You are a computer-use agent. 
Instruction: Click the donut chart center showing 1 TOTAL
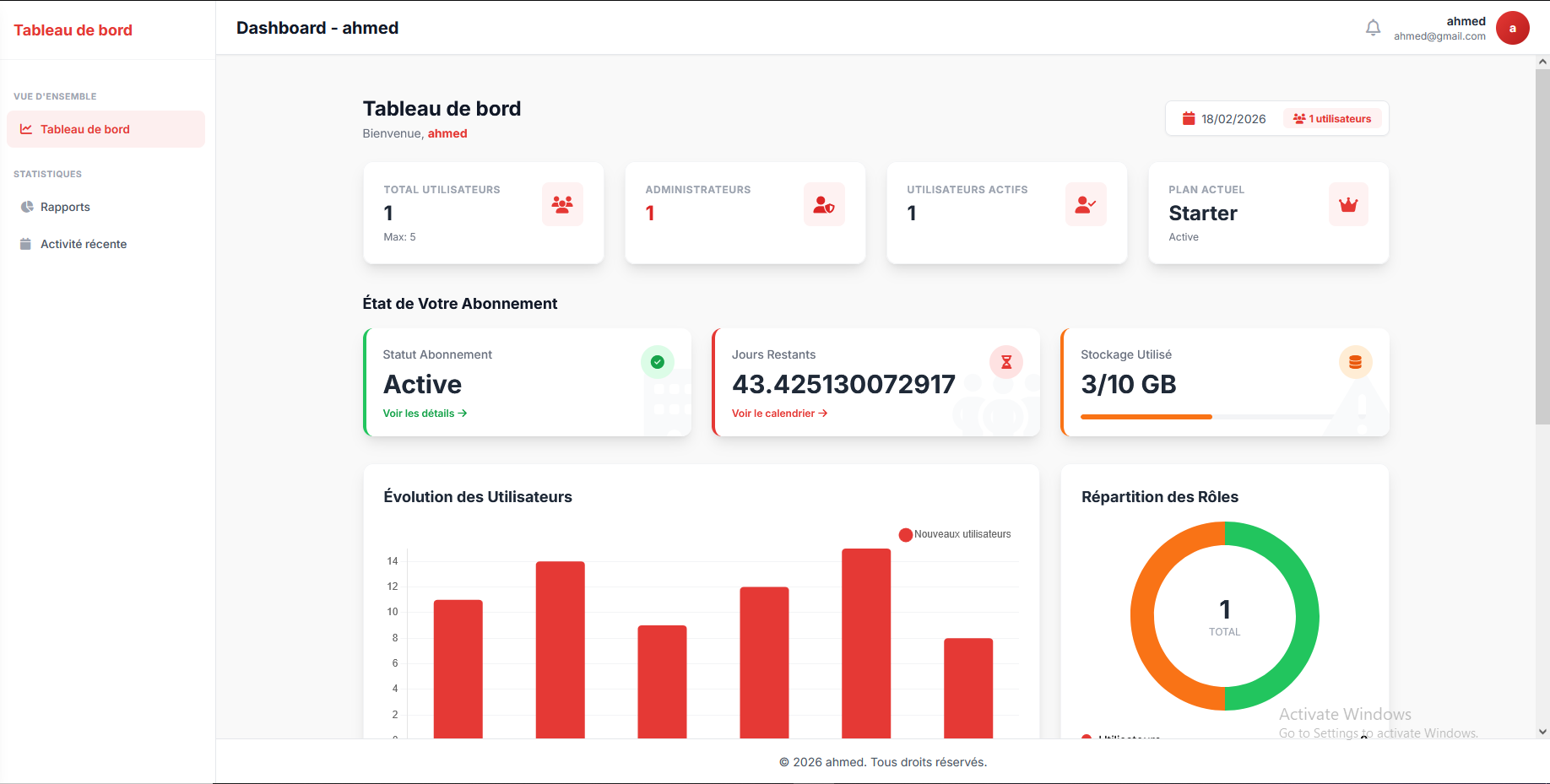coord(1224,615)
